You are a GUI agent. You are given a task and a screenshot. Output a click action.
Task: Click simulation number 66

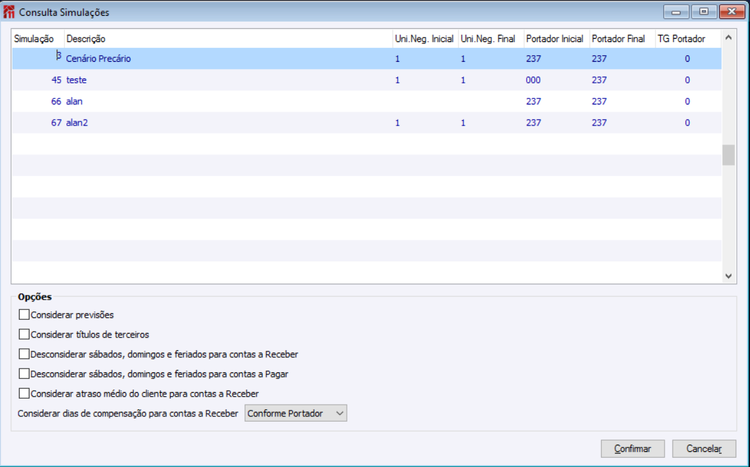56,101
